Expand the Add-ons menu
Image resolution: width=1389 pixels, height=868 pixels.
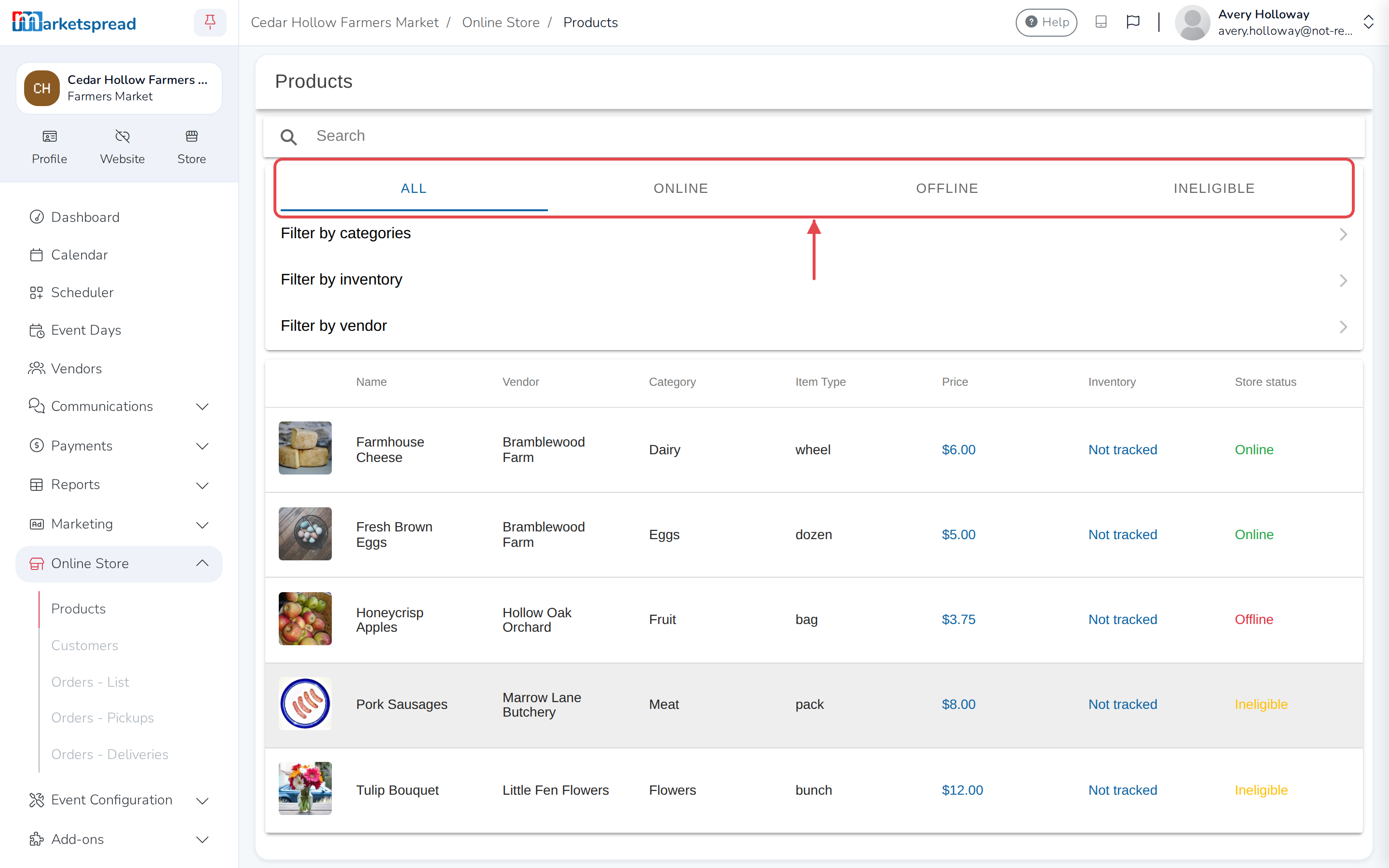pos(119,839)
